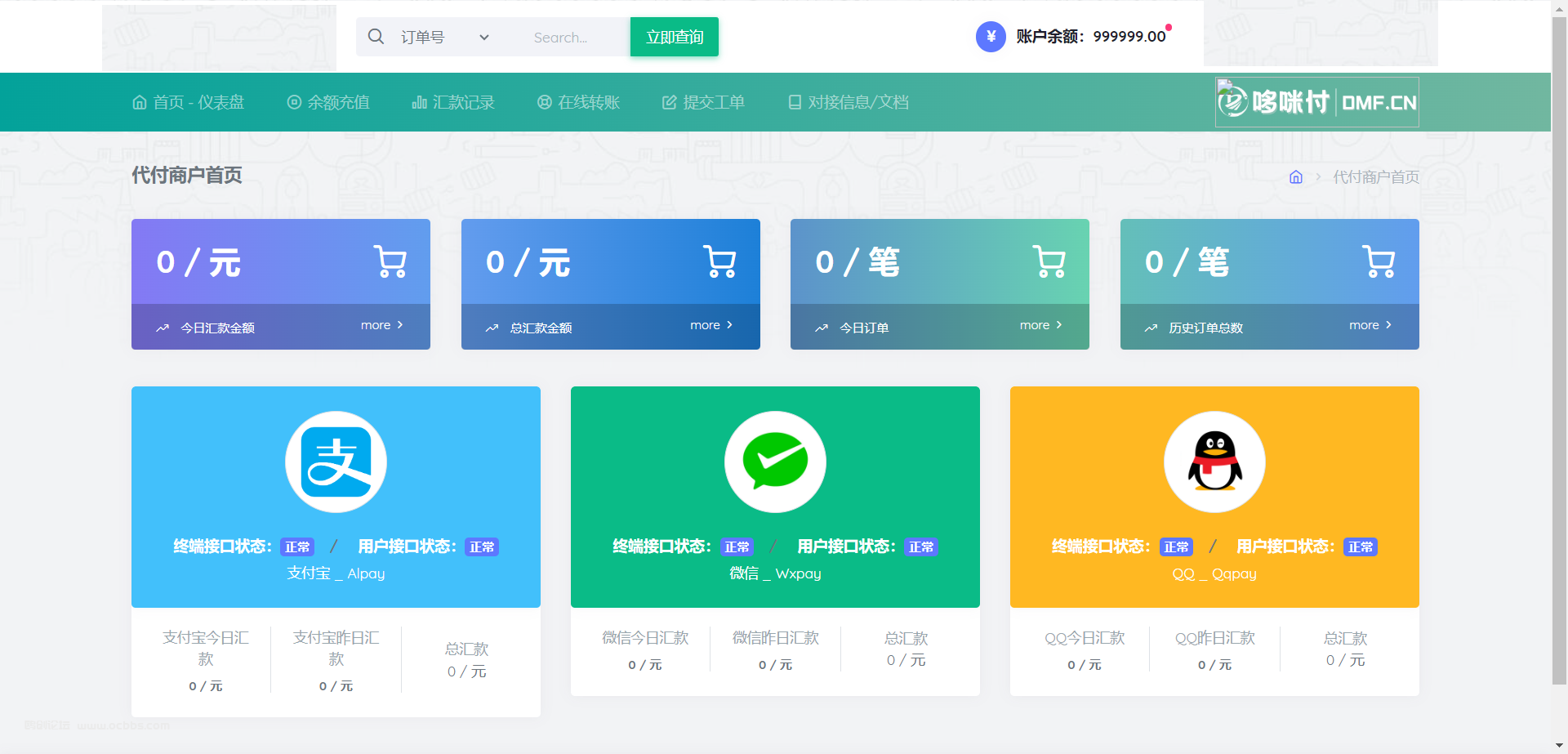Click QQ 用户接口状态 正常 badge

[1361, 547]
